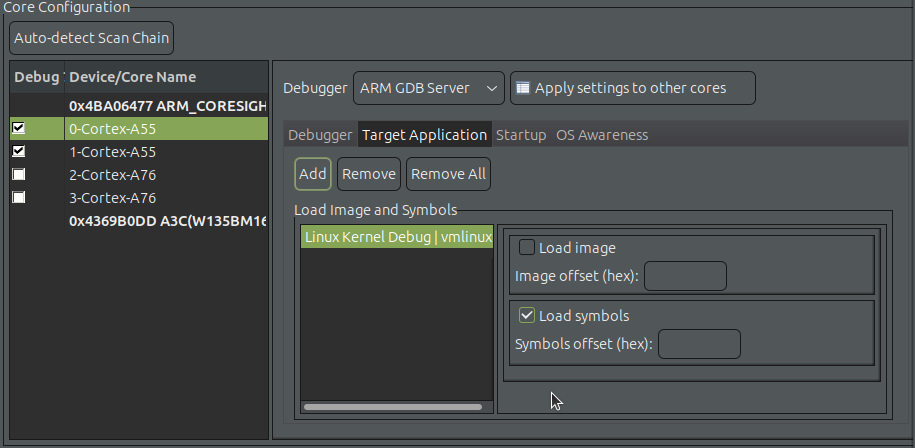Click Apply settings to other cores
This screenshot has height=448, width=915.
point(632,88)
